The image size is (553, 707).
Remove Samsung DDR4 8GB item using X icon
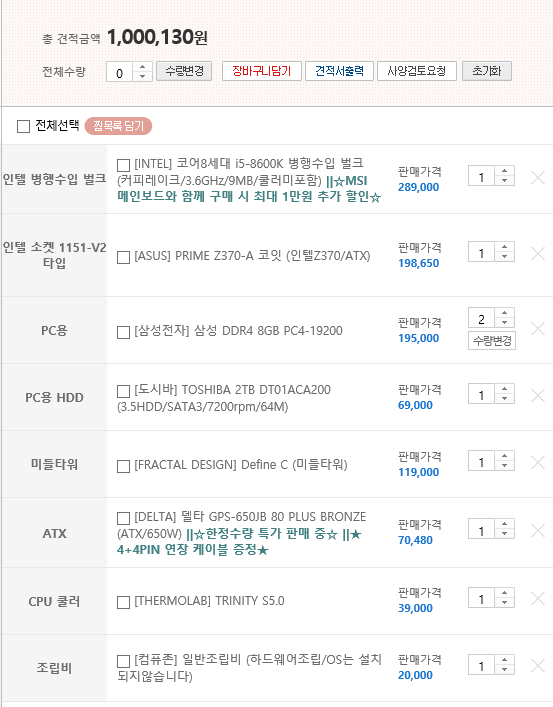(x=538, y=329)
